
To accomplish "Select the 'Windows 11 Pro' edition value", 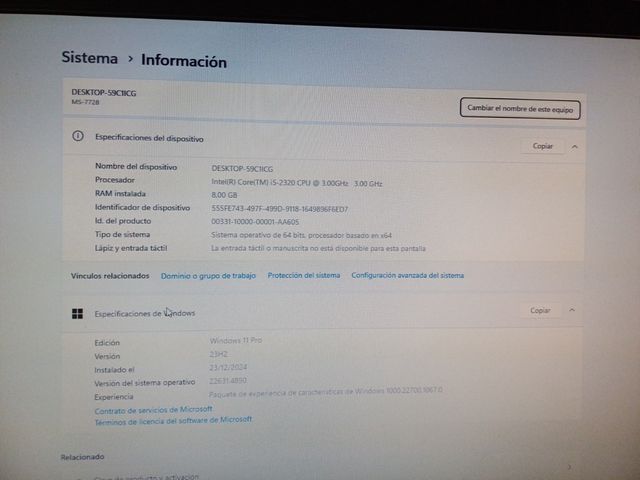I will pos(236,340).
